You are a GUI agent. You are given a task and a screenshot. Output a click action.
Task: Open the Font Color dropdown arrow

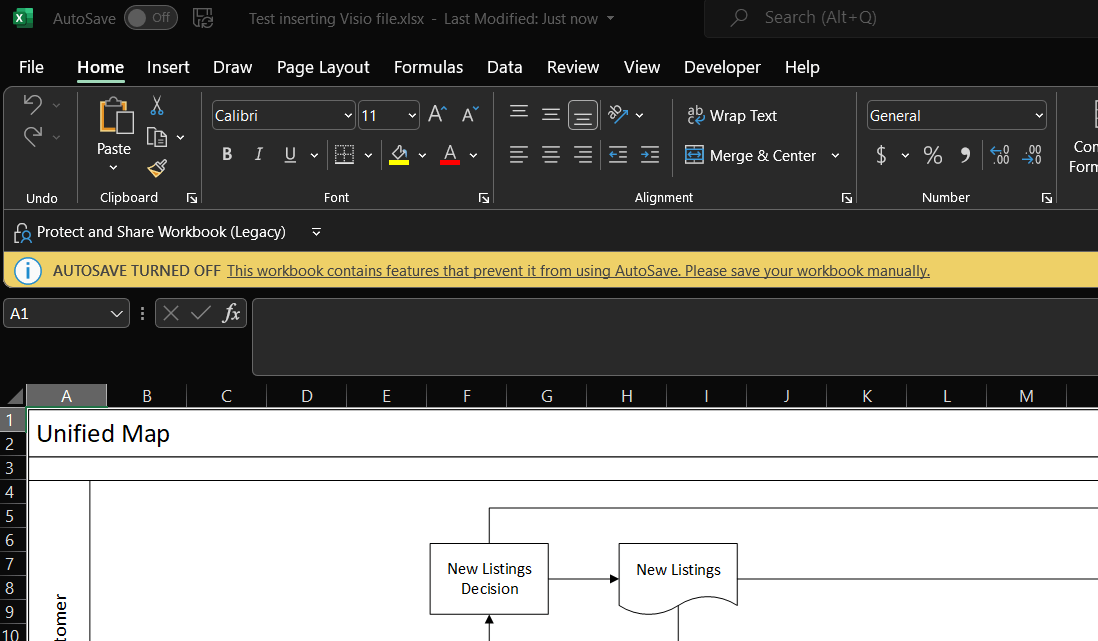pos(473,156)
